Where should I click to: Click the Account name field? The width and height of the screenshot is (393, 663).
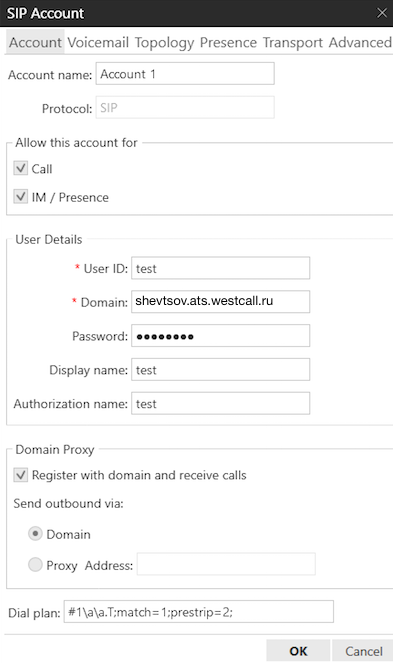pos(185,74)
